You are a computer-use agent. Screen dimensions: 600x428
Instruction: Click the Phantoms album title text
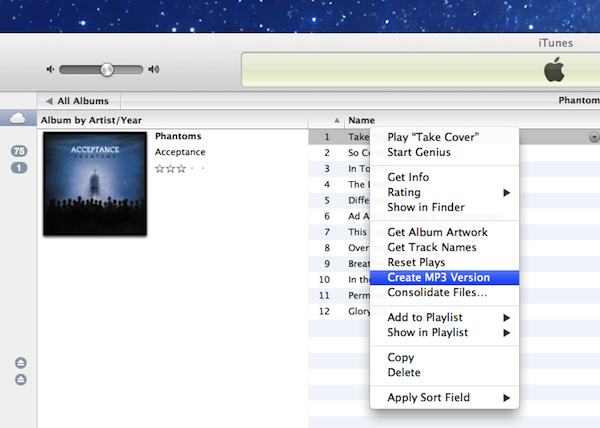(x=178, y=136)
